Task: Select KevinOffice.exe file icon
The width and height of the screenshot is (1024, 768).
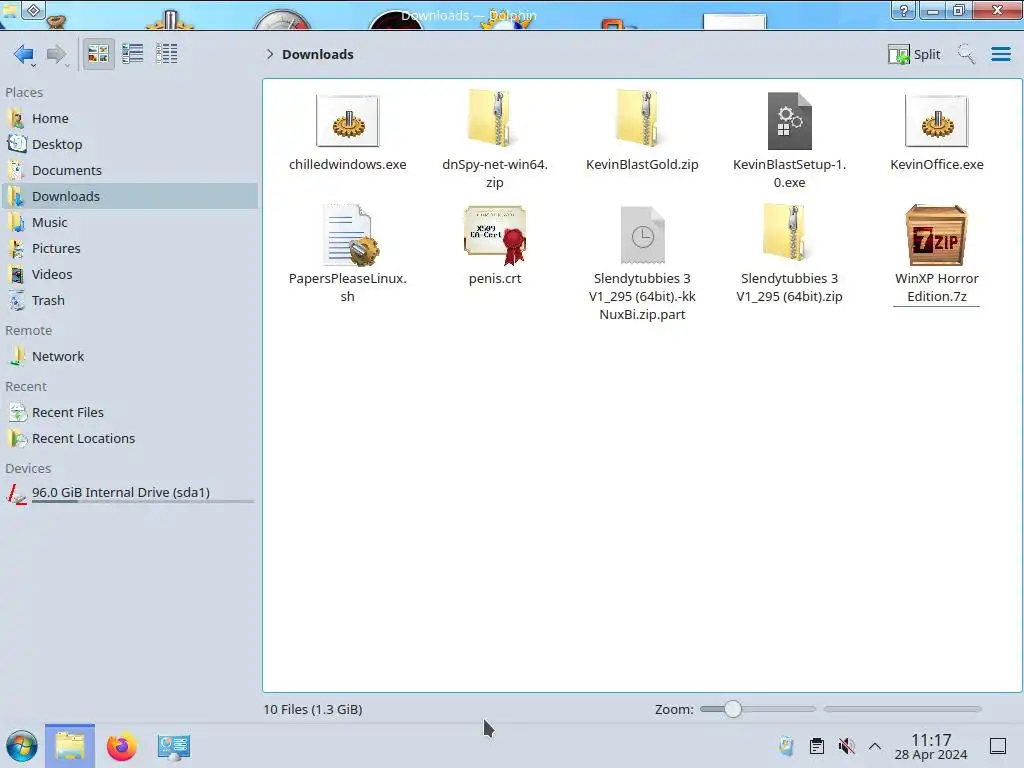Action: pos(936,121)
